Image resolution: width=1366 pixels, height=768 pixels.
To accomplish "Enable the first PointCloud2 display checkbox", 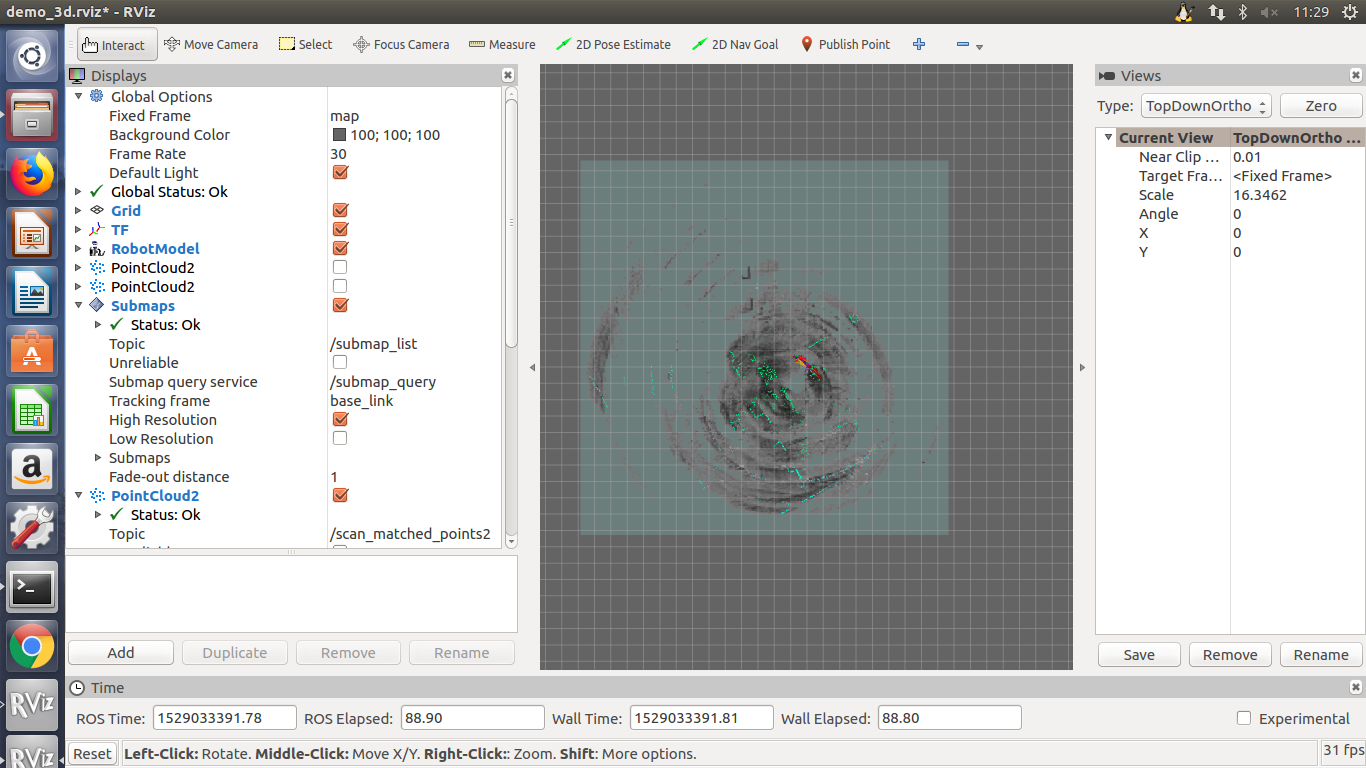I will 339,266.
